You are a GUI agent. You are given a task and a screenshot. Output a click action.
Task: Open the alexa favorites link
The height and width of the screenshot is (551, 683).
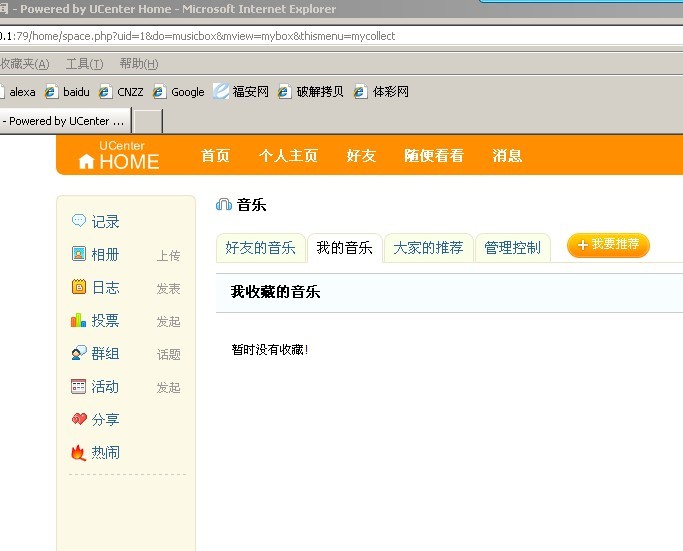coord(22,92)
